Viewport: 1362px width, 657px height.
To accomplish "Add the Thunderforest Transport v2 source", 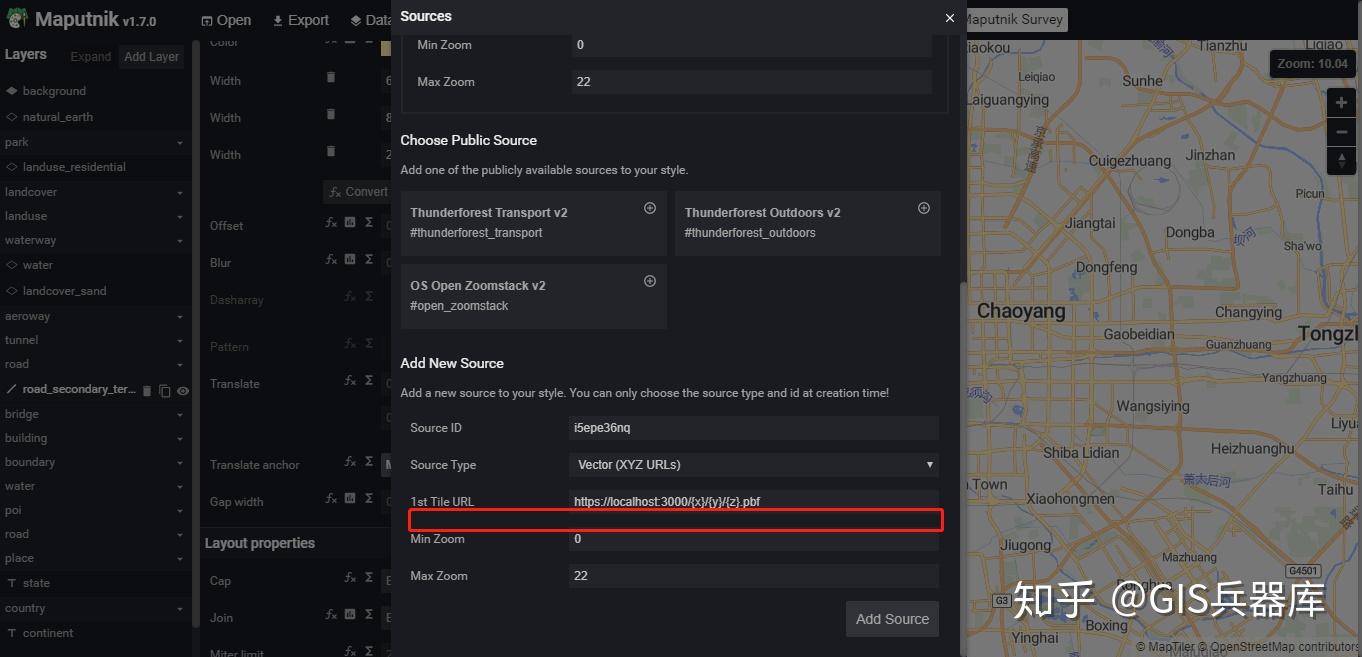I will [x=650, y=209].
